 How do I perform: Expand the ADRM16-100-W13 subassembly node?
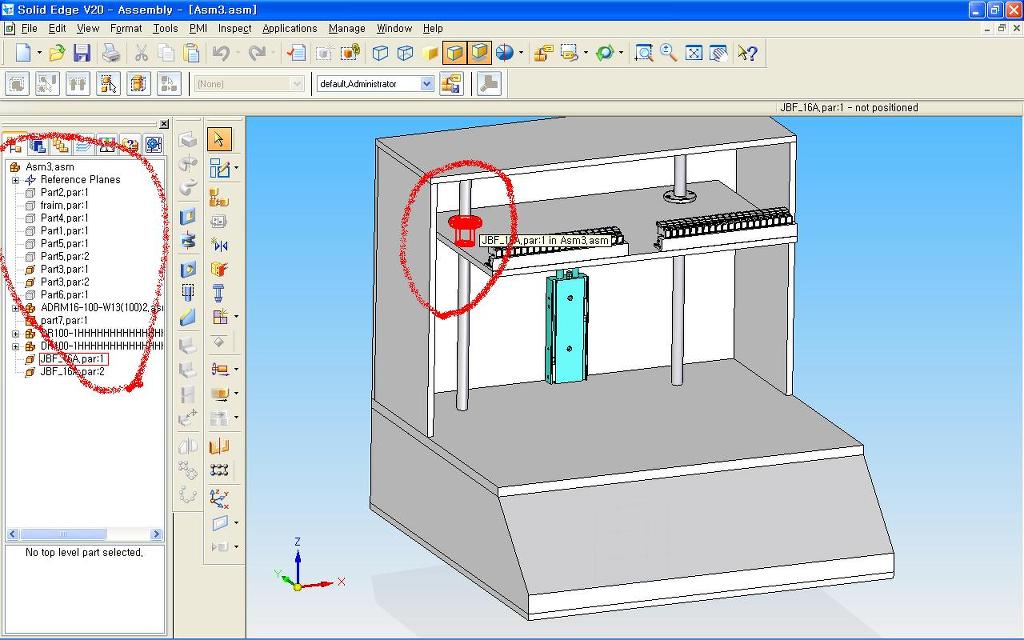point(16,308)
